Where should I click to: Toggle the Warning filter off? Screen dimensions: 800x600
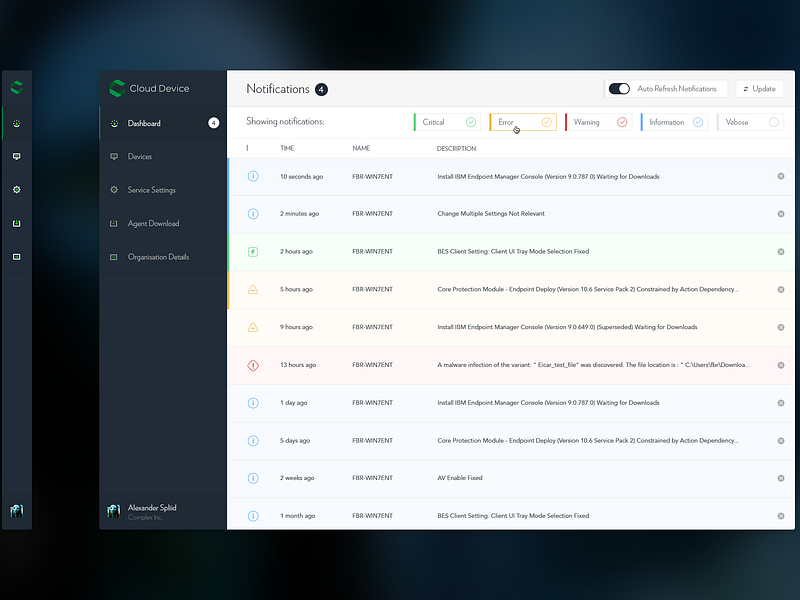[623, 121]
